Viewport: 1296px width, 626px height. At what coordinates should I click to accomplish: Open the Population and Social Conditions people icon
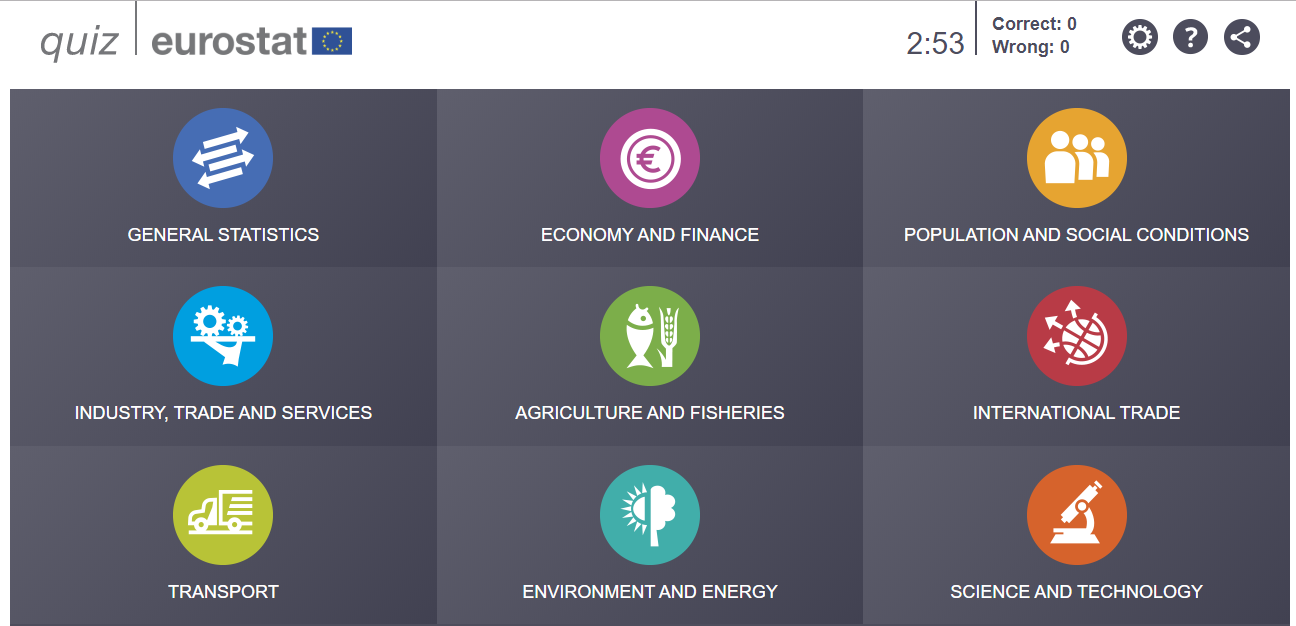click(x=1077, y=158)
